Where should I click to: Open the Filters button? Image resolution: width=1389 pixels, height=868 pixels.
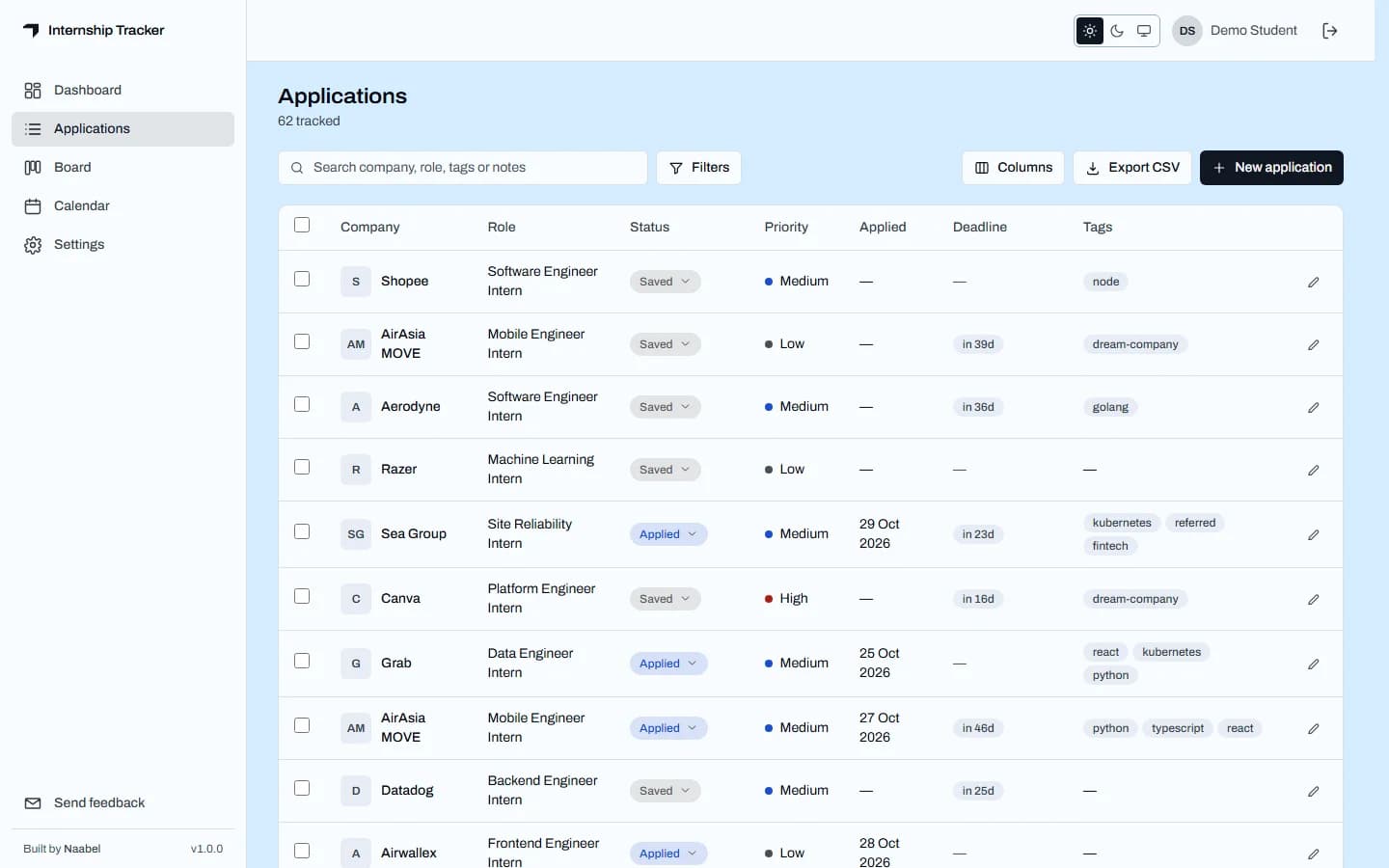[x=698, y=168]
